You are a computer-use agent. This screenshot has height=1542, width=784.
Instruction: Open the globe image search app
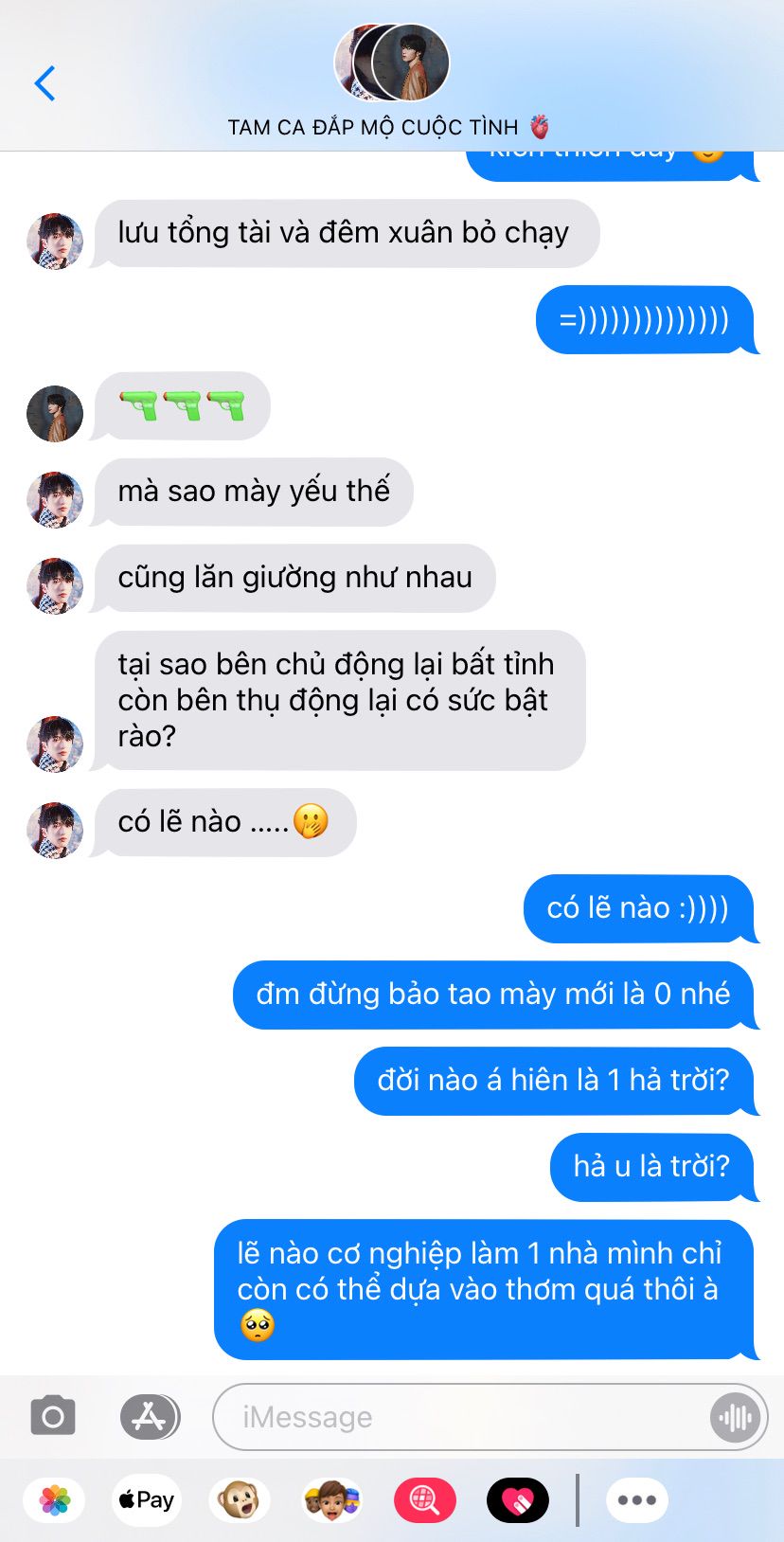pyautogui.click(x=424, y=1500)
